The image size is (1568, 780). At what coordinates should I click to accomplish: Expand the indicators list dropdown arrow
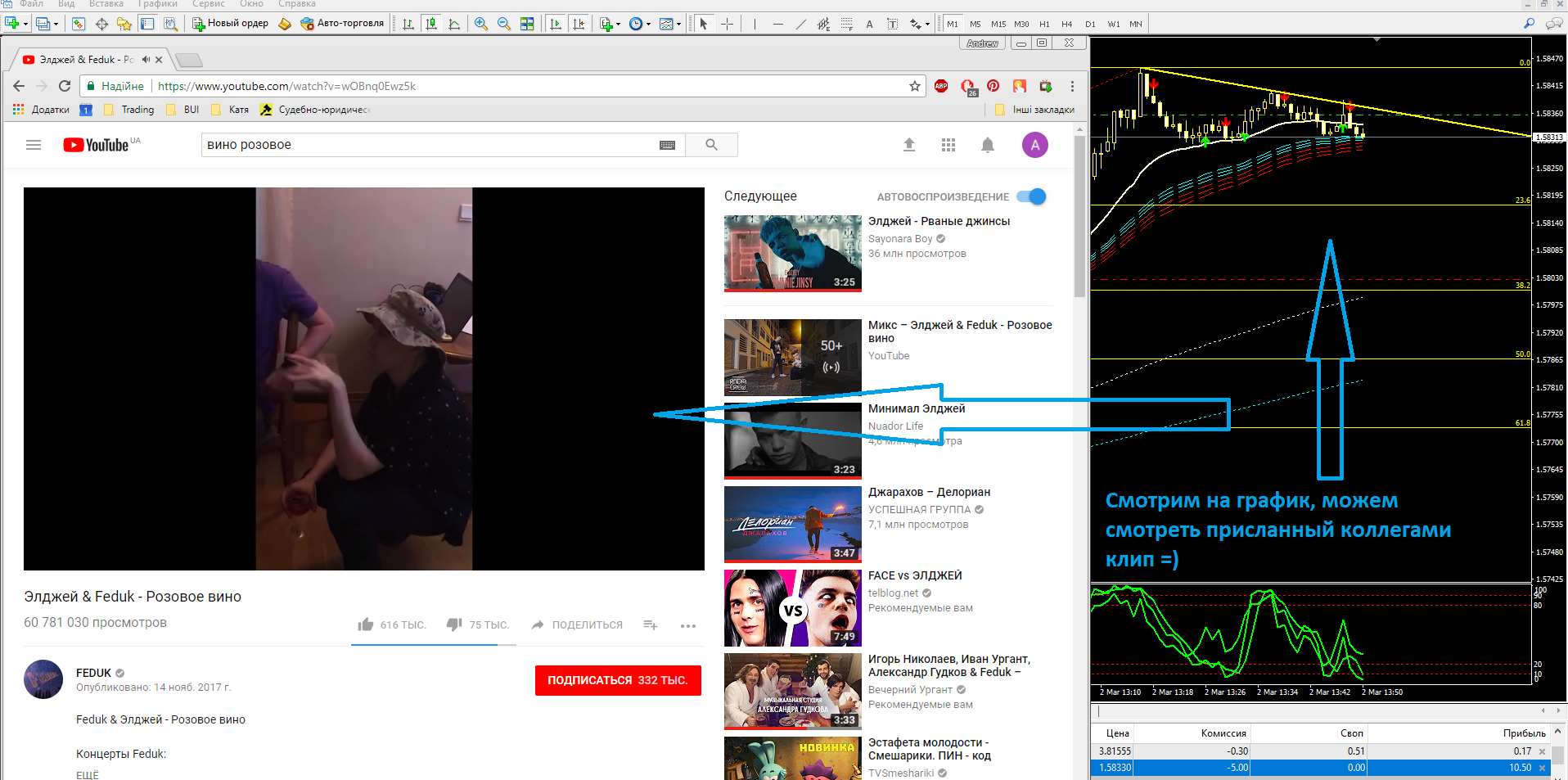pyautogui.click(x=618, y=25)
